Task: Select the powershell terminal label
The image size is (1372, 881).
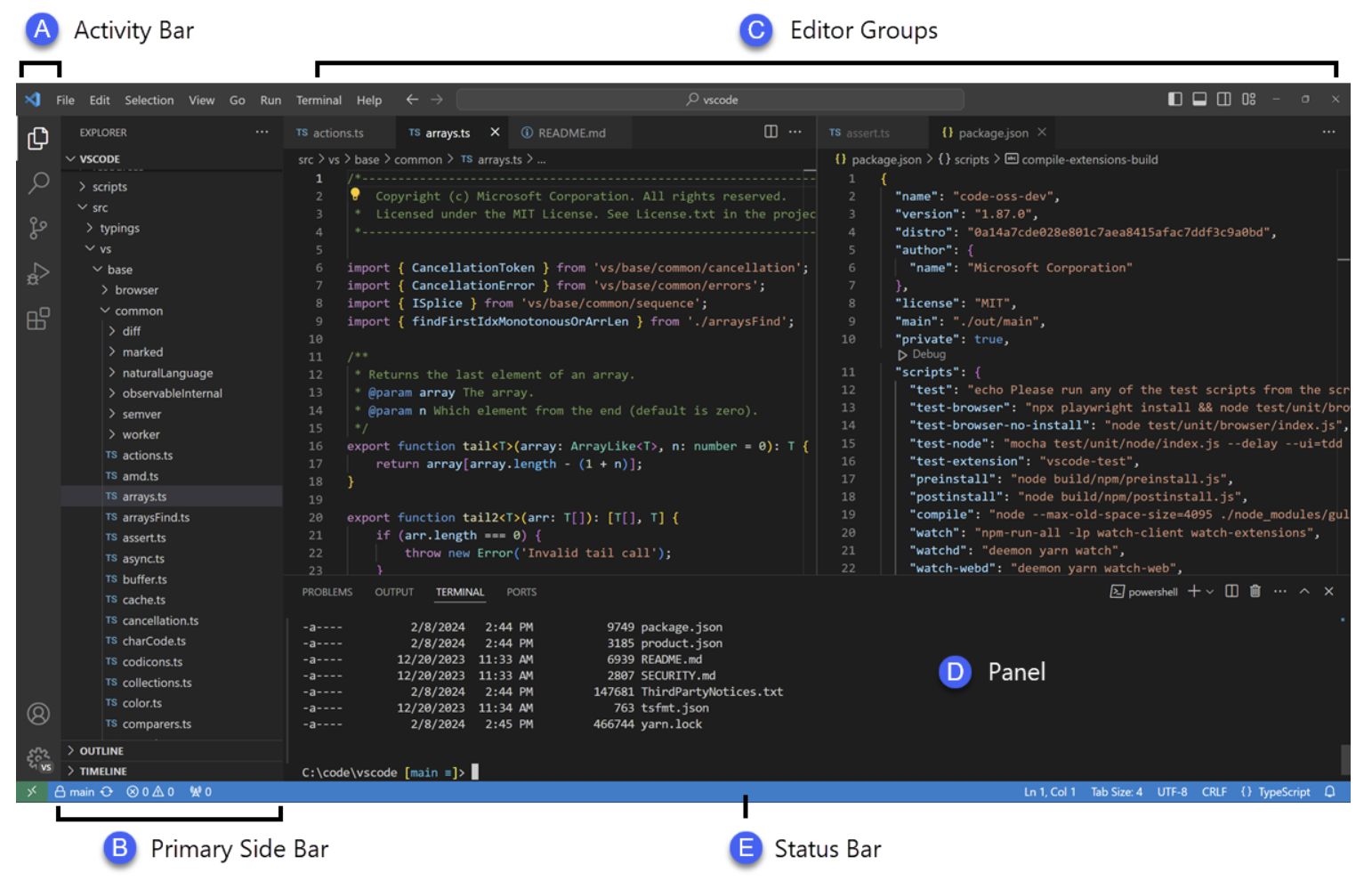Action: pos(1144,592)
